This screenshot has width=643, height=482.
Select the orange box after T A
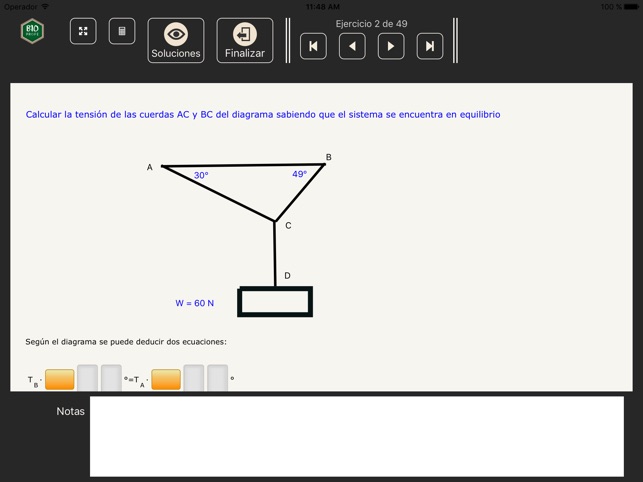pos(166,379)
